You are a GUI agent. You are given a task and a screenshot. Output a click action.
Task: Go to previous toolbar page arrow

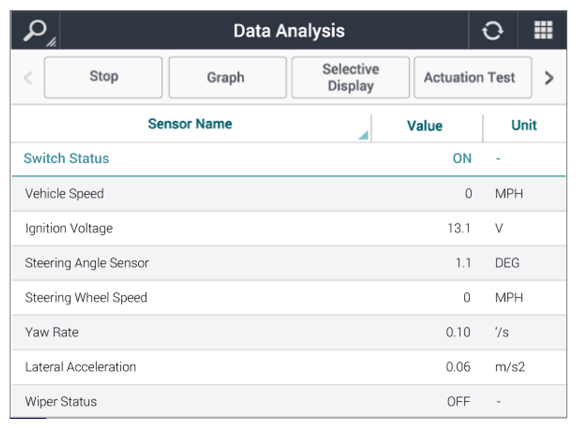28,78
